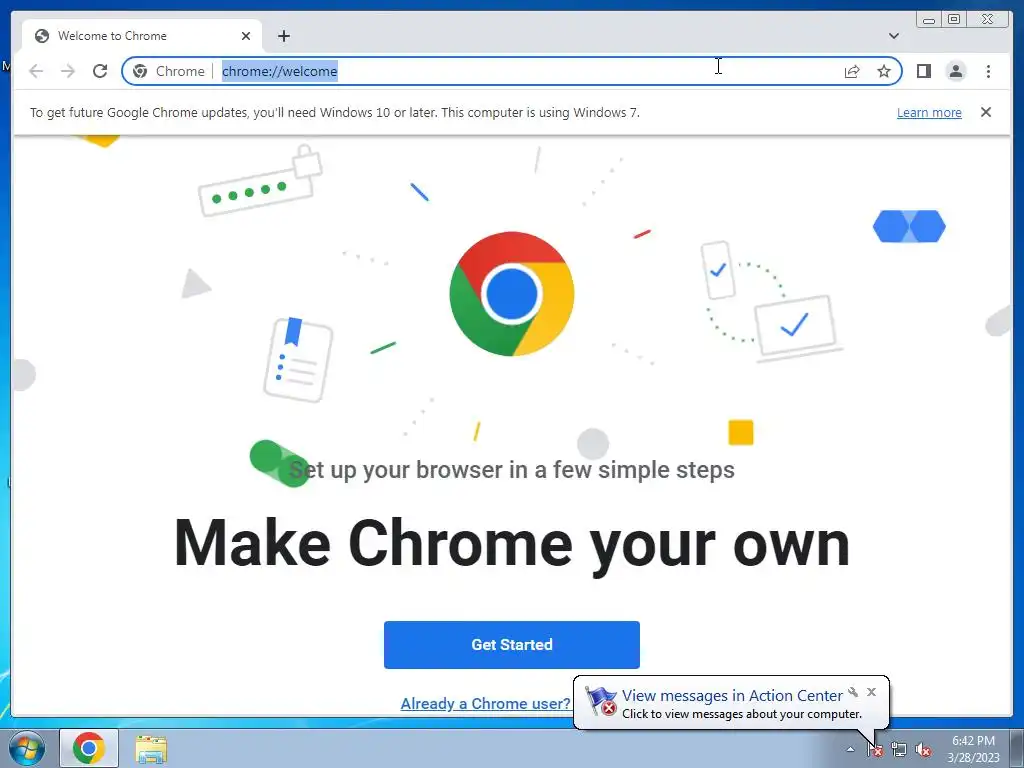The image size is (1024, 768).
Task: Click the "Set up your browser" subtitle text
Action: pos(512,470)
